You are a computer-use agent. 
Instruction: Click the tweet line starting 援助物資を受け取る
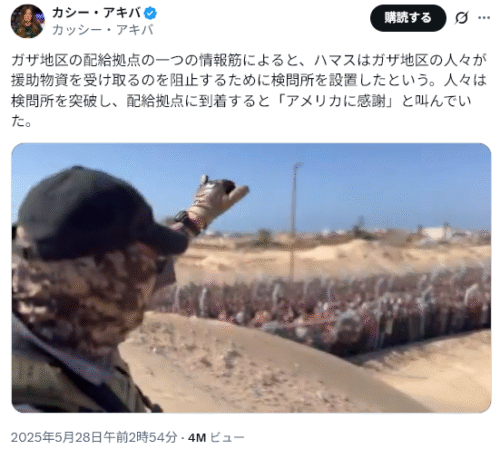pyautogui.click(x=249, y=81)
